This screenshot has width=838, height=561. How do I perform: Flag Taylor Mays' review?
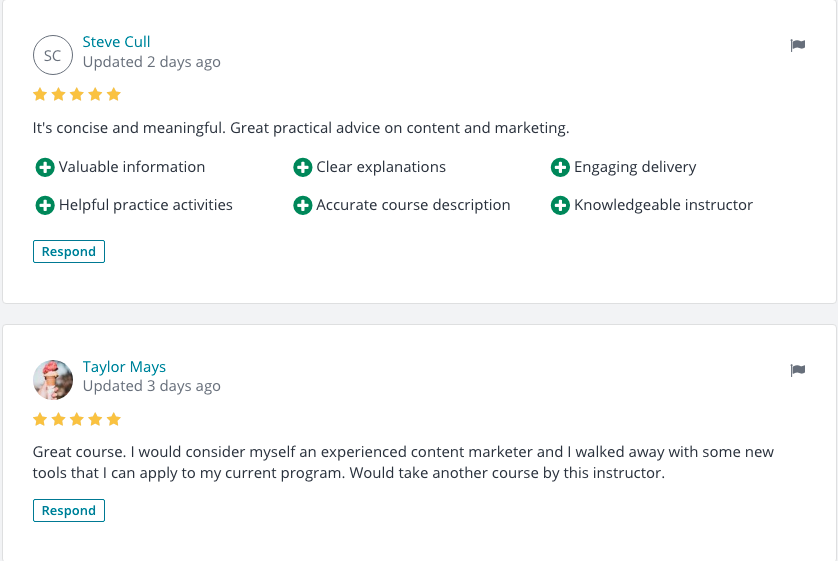[x=797, y=370]
